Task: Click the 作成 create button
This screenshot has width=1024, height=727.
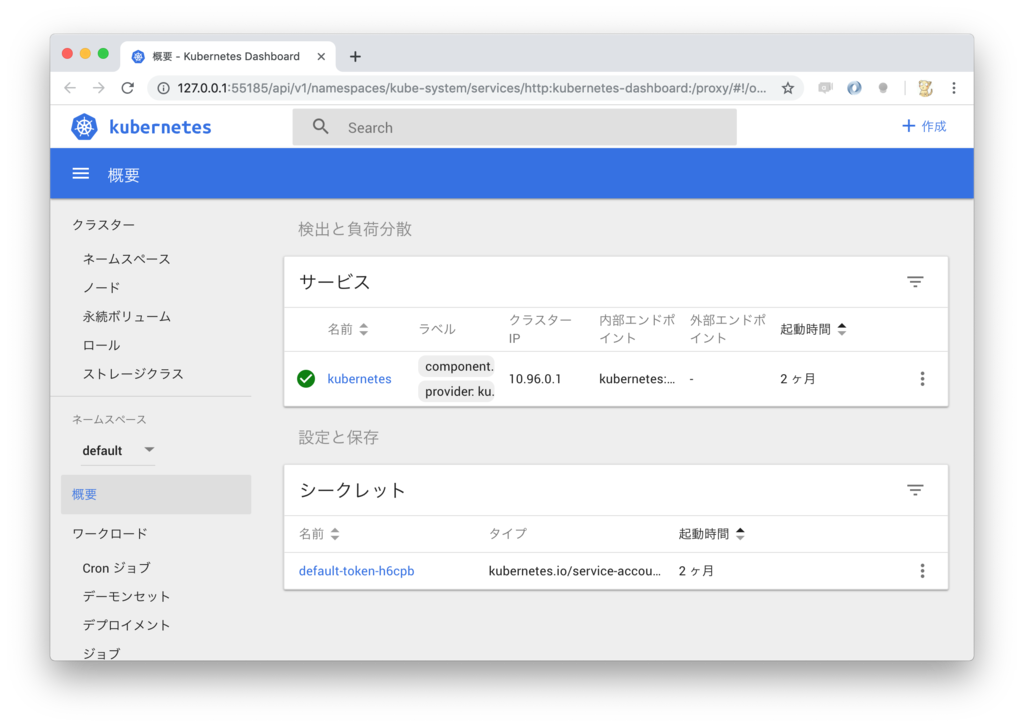Action: (x=923, y=126)
